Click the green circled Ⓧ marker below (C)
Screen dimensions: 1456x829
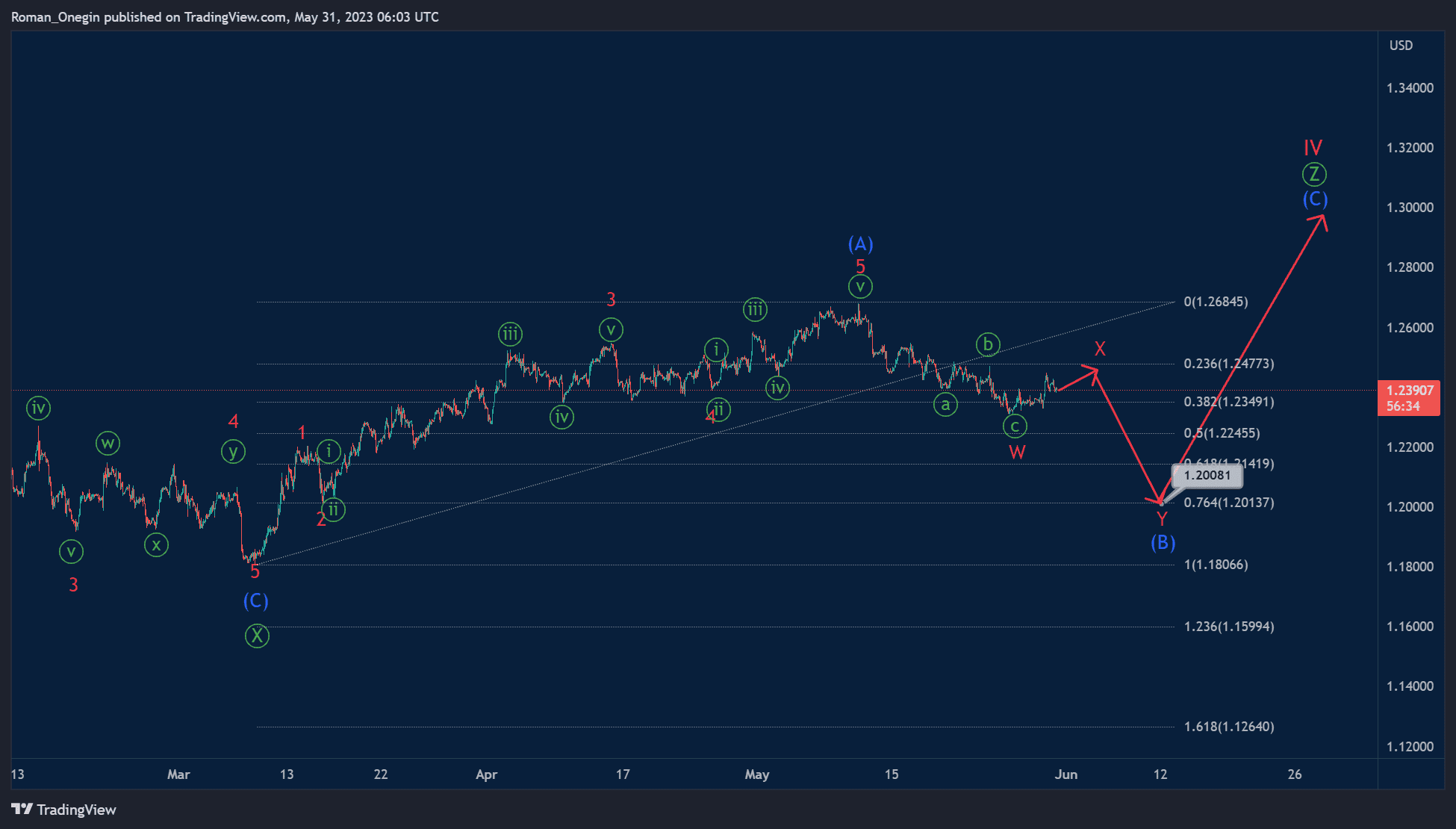(x=256, y=635)
